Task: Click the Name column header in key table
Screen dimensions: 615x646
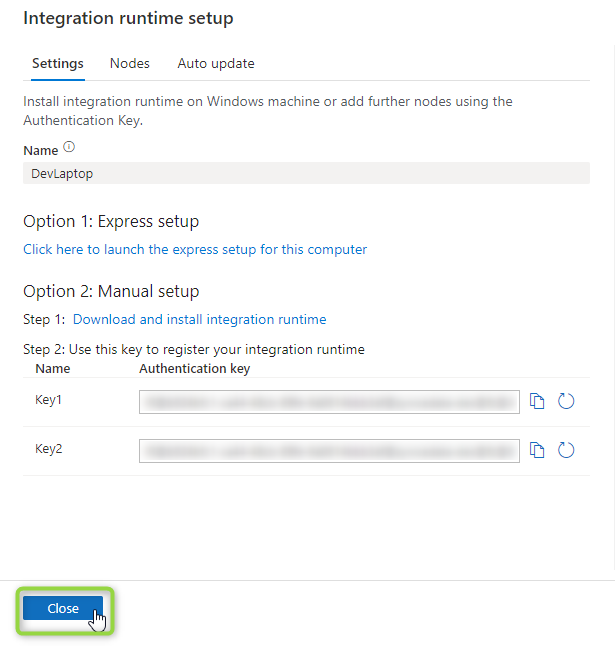Action: (53, 368)
